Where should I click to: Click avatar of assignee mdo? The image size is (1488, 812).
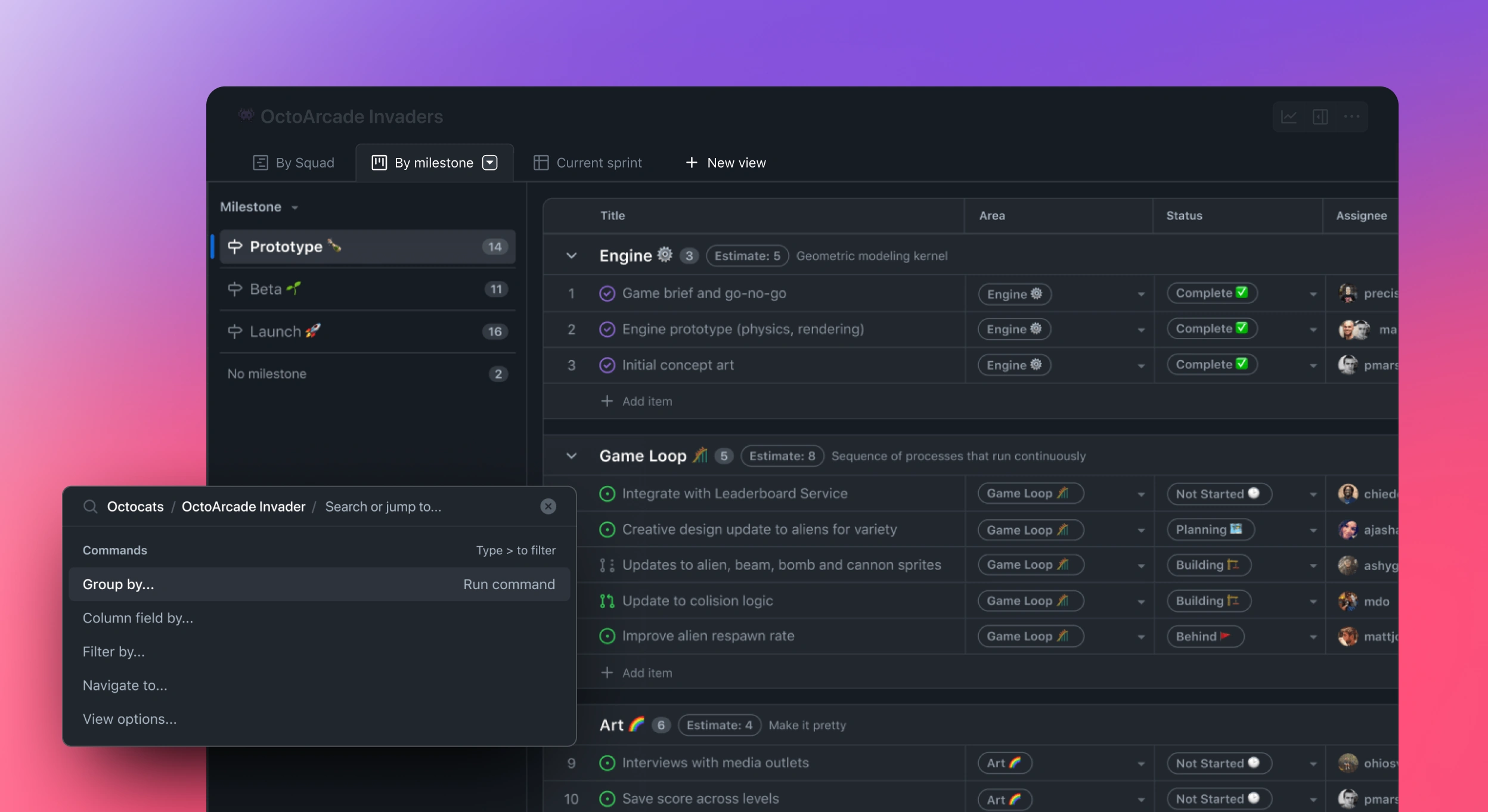1348,602
